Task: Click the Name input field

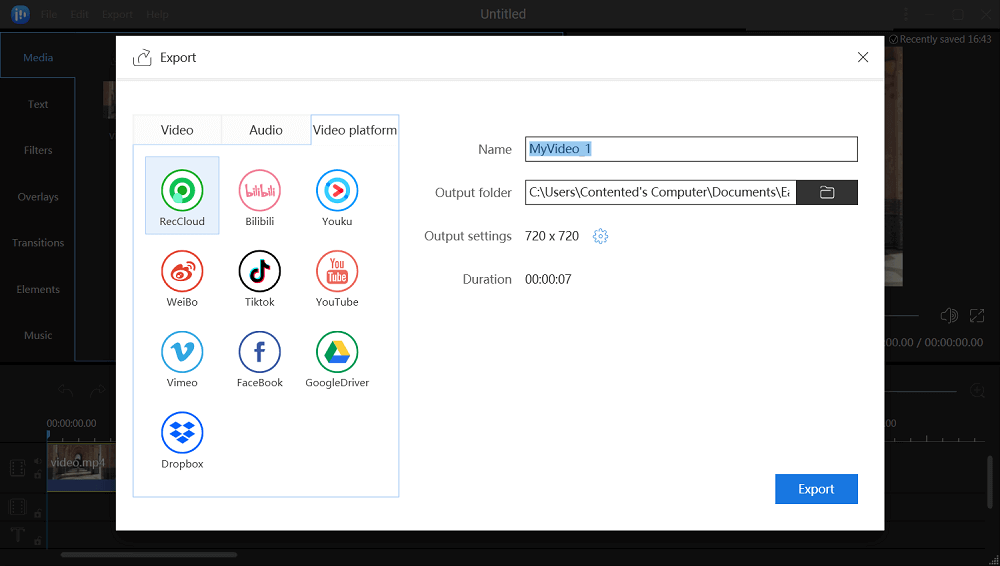Action: [691, 149]
